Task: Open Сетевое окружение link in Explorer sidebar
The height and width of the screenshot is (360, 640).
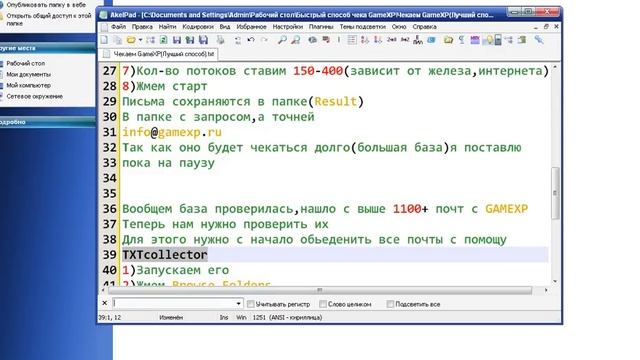Action: click(x=35, y=97)
